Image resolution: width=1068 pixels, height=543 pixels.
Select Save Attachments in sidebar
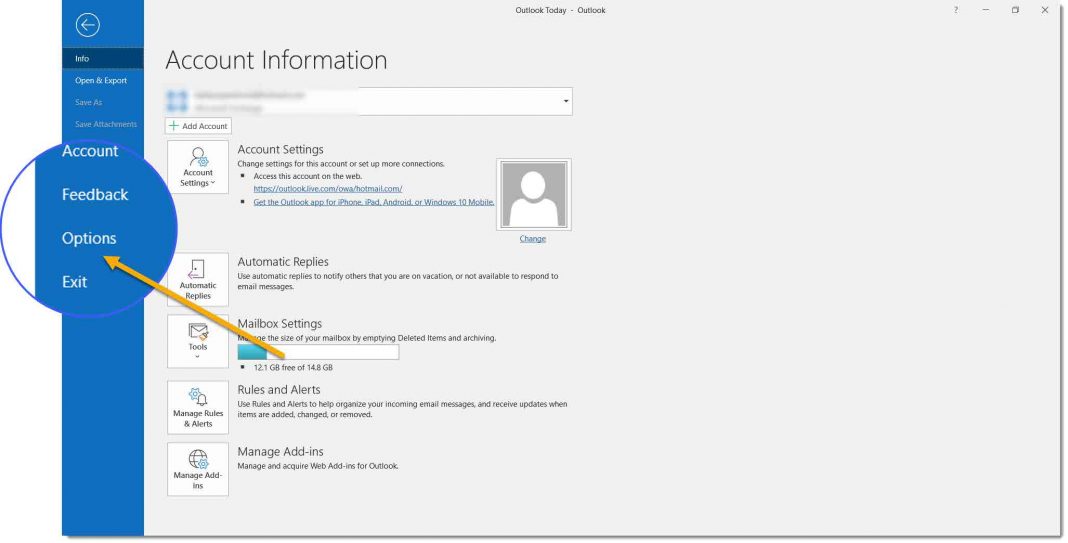[x=106, y=124]
